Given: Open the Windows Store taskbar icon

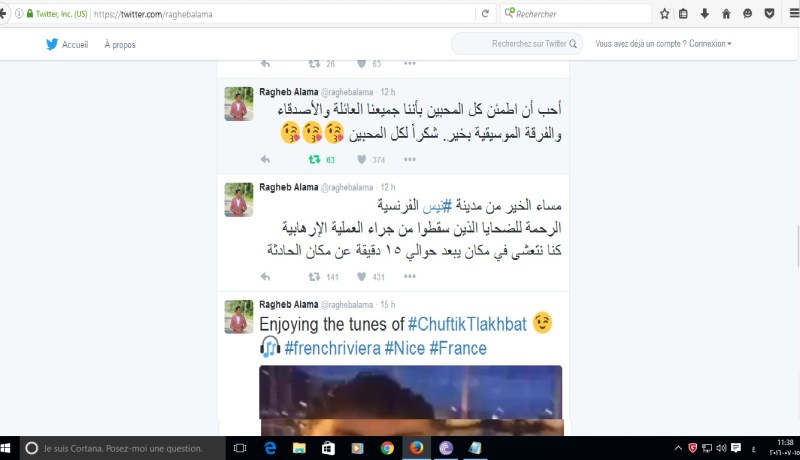Looking at the screenshot, I should click(x=328, y=448).
